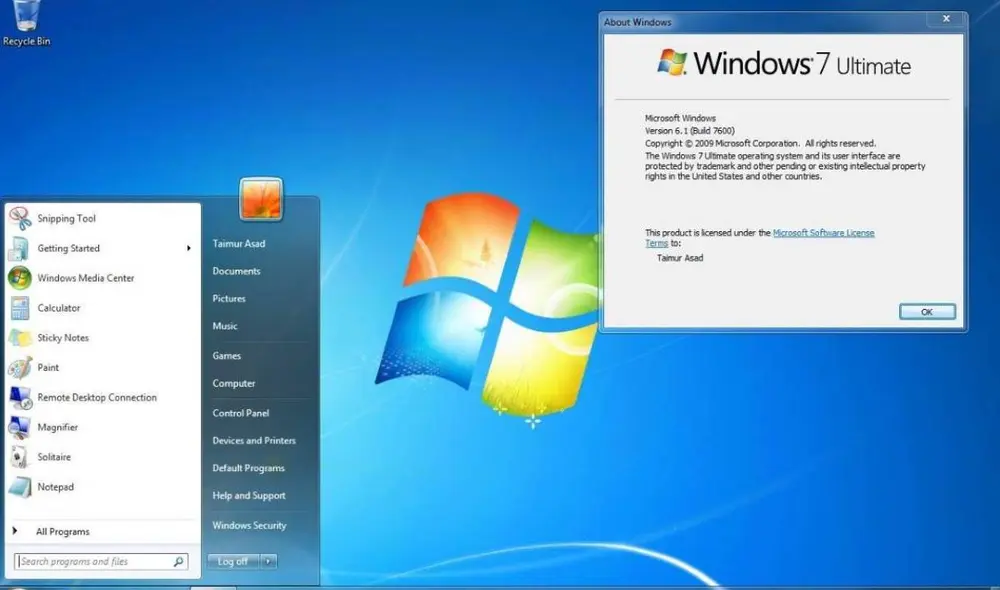Open All Programs
Screen dimensions: 1000x590
click(62, 531)
